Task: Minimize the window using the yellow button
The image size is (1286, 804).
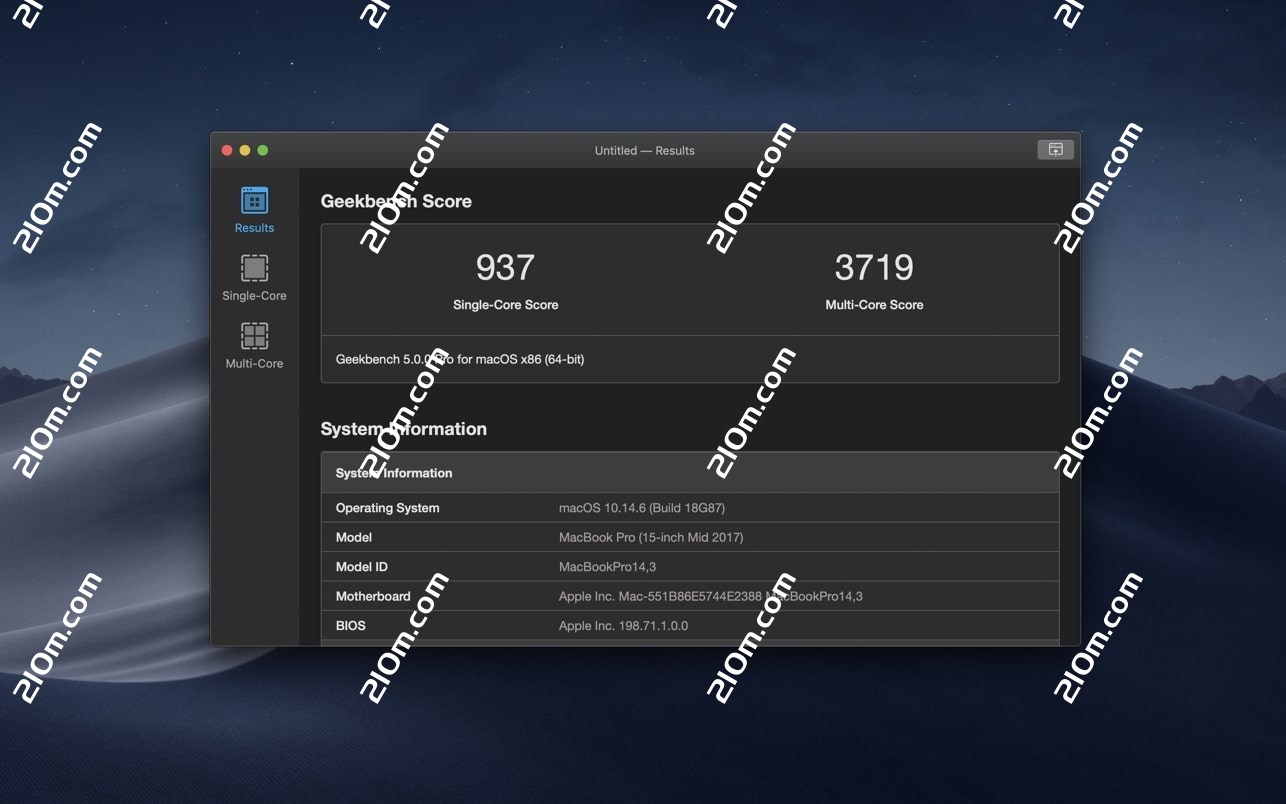Action: pyautogui.click(x=245, y=150)
